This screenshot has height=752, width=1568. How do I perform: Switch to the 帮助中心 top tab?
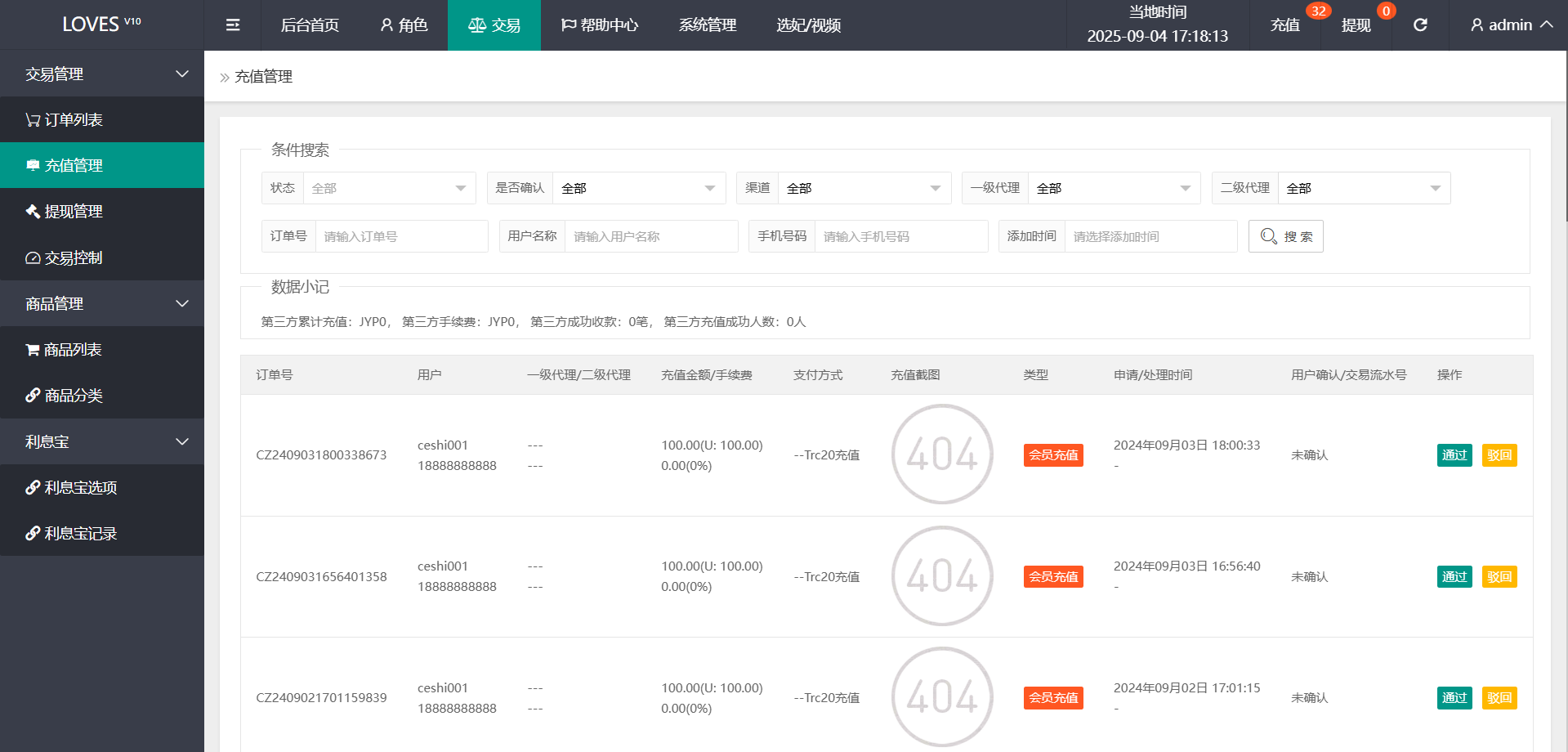pos(600,25)
